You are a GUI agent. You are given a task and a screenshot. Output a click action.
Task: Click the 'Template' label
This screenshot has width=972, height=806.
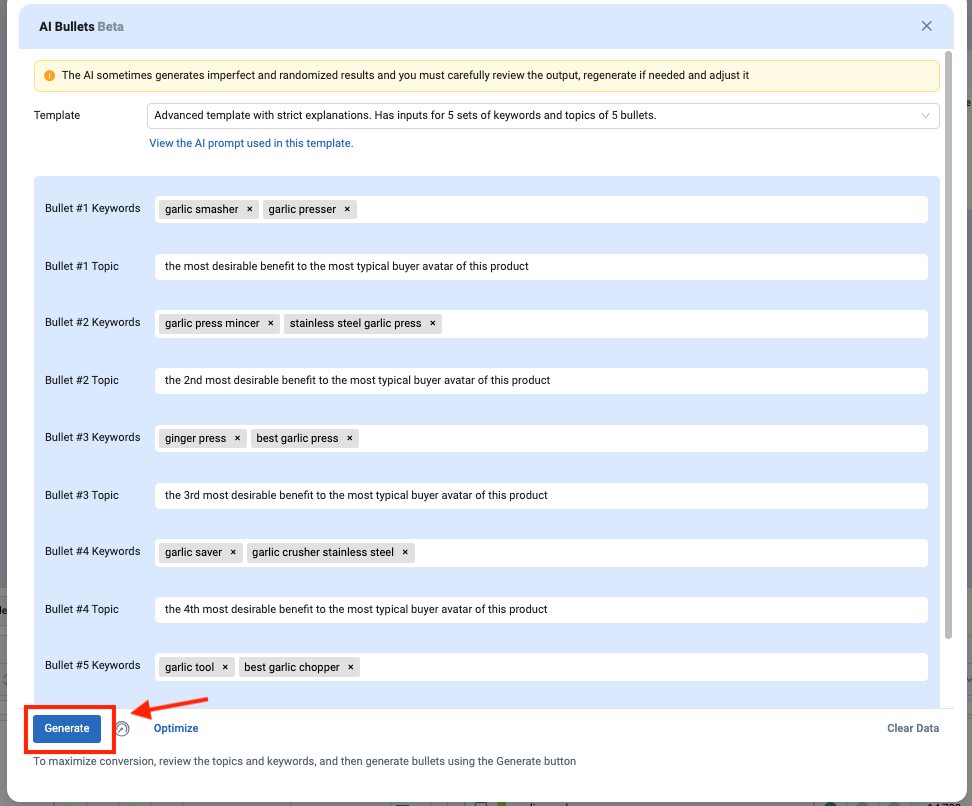pos(57,115)
